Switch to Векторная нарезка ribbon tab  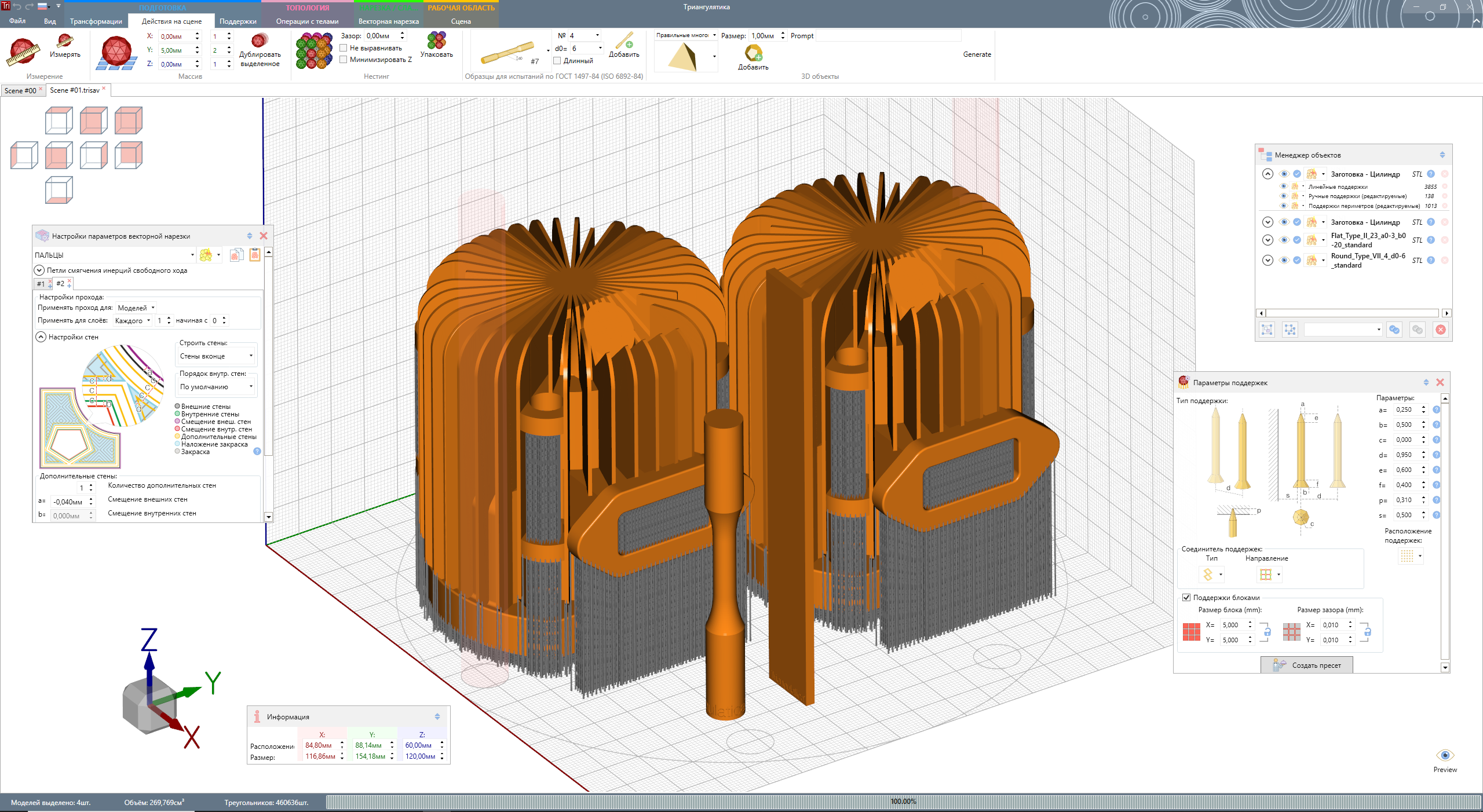[x=389, y=21]
